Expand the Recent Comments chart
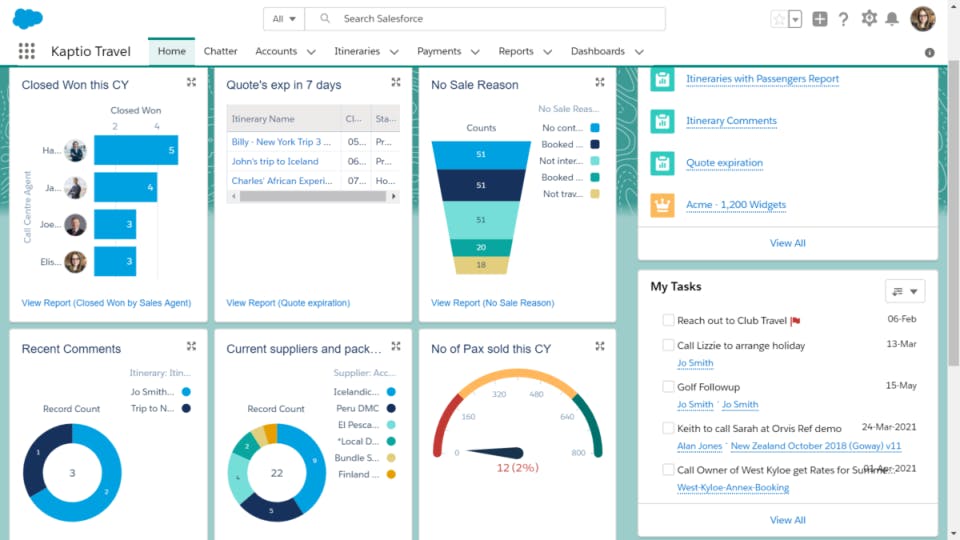 pos(192,346)
